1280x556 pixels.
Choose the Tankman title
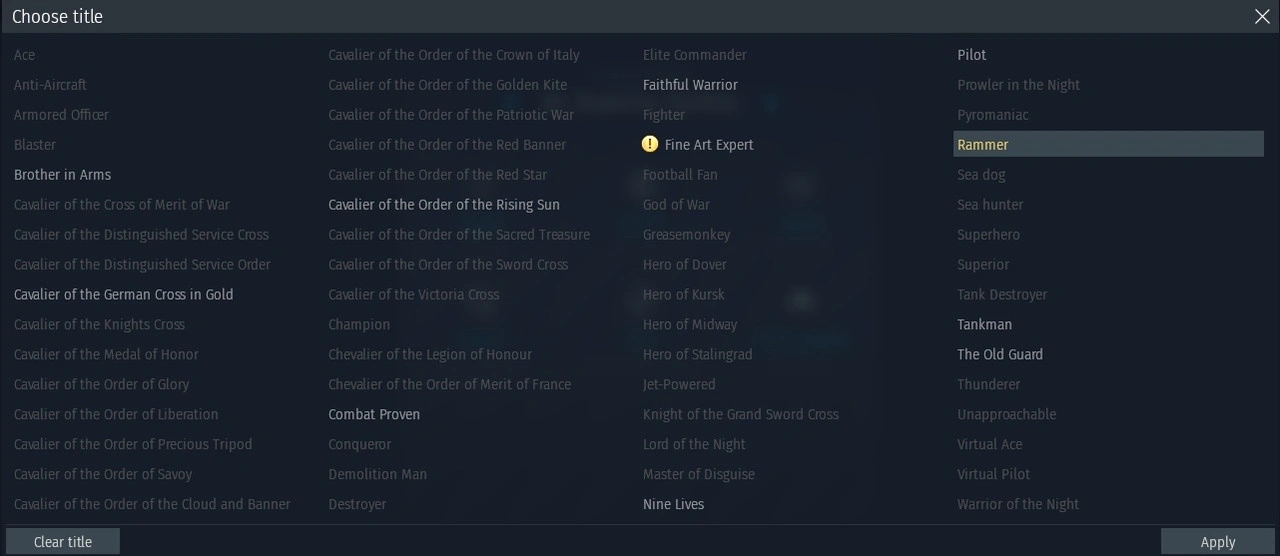[x=984, y=325]
